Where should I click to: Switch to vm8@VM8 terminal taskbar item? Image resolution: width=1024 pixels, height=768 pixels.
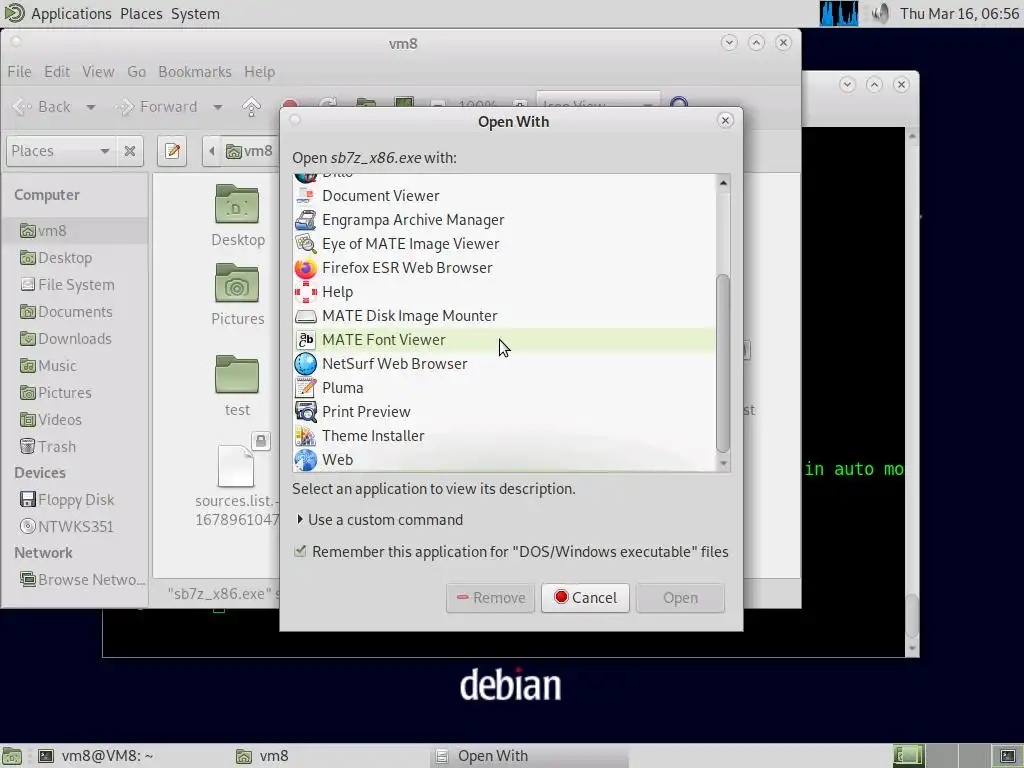[x=96, y=756]
